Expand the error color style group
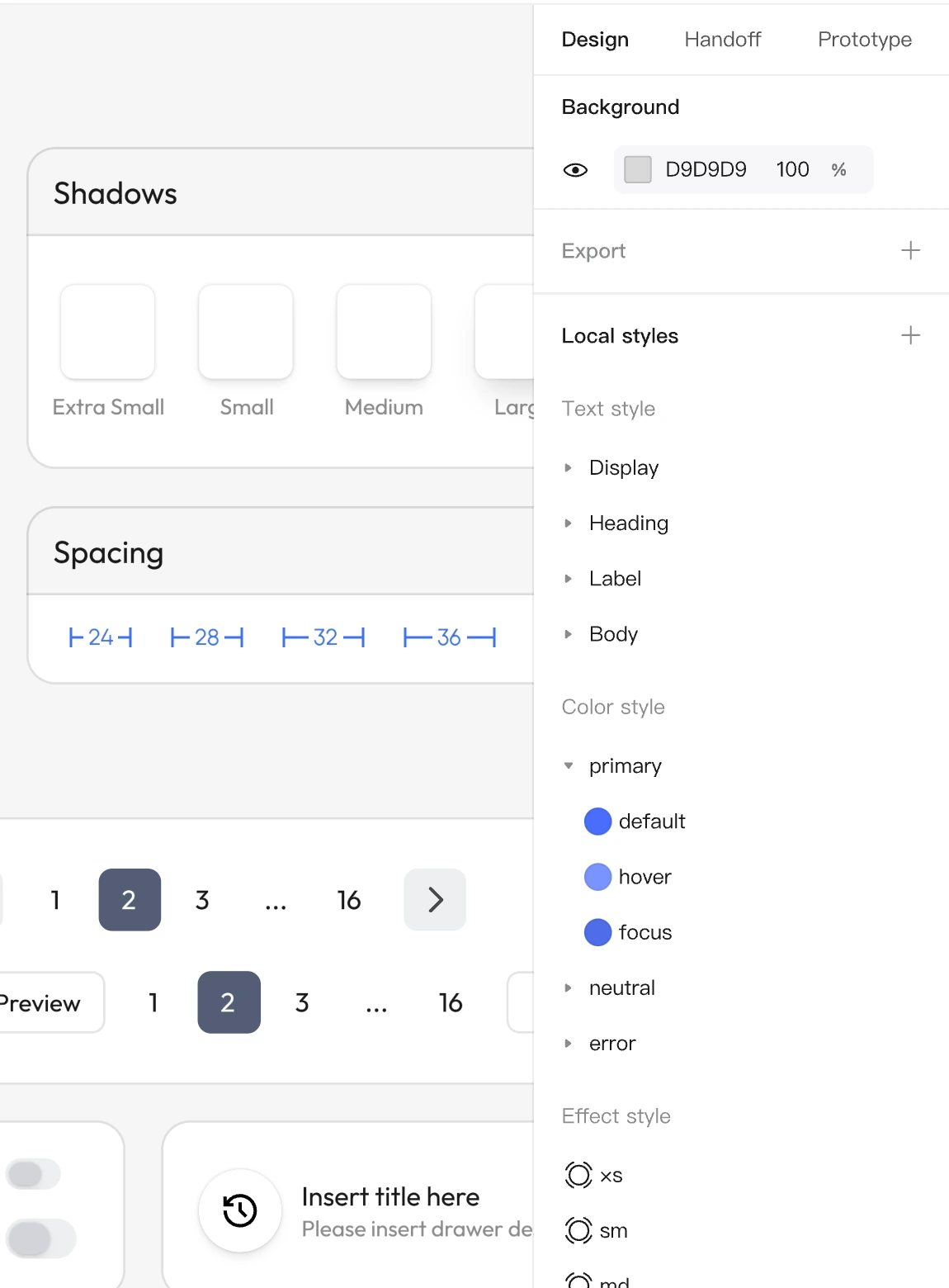 click(x=568, y=1044)
